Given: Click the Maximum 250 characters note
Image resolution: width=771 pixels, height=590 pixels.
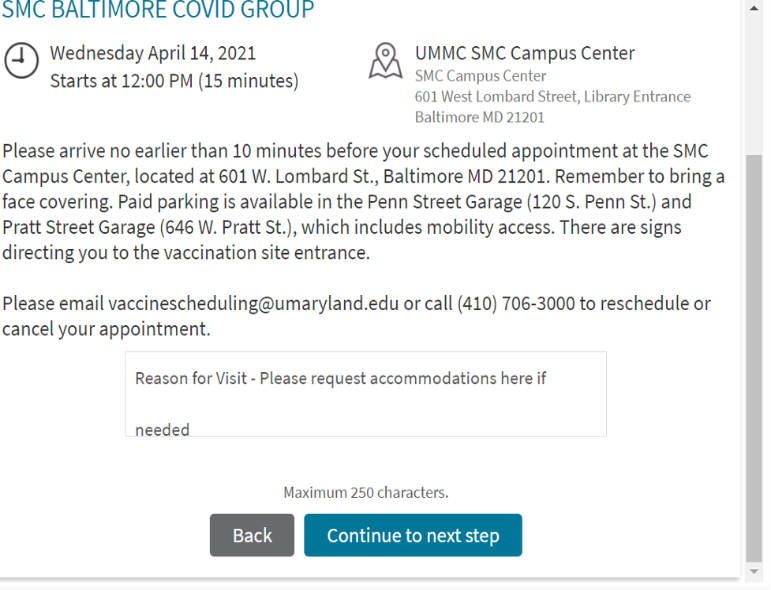Looking at the screenshot, I should 365,492.
